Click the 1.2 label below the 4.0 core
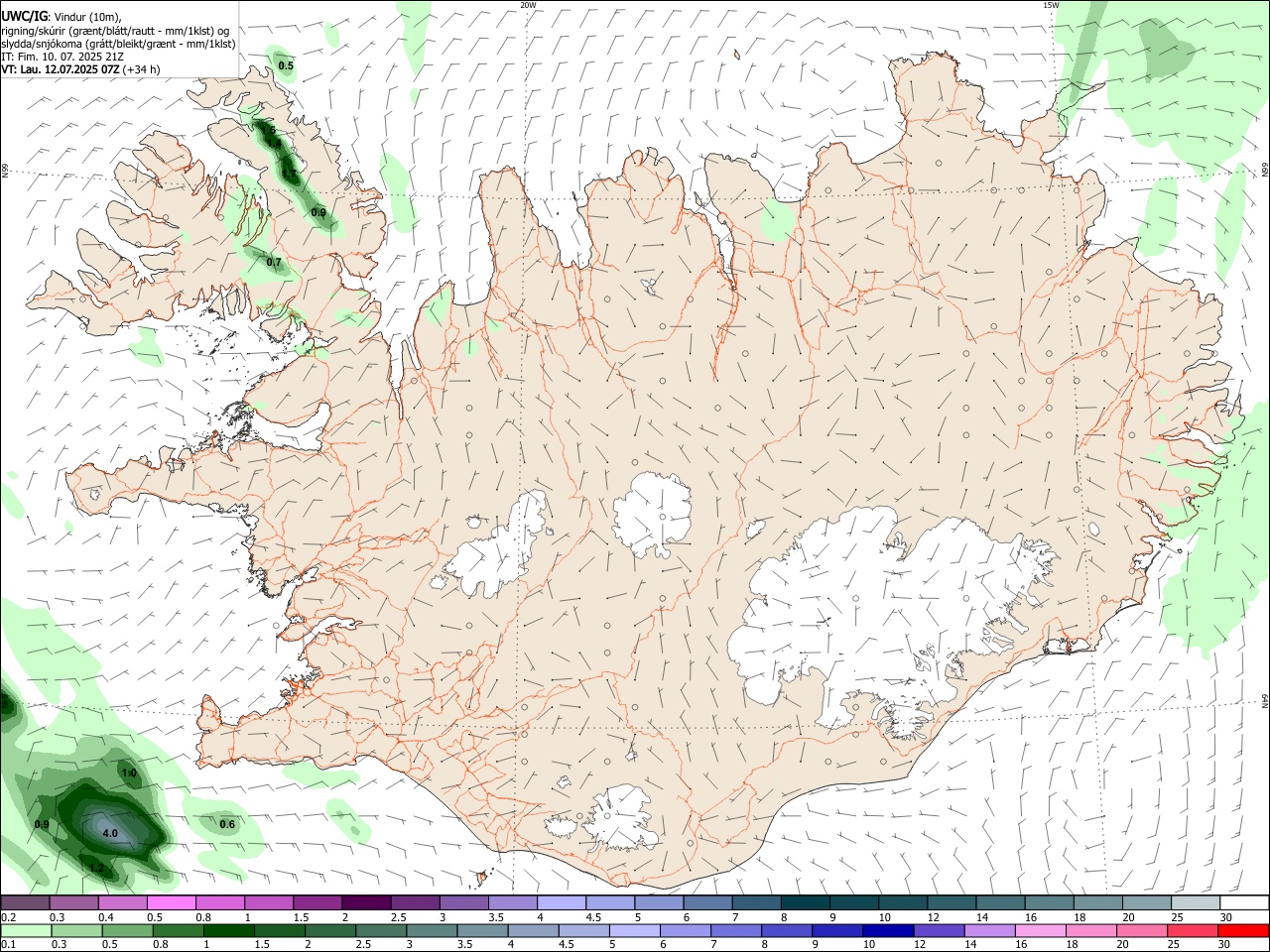The height and width of the screenshot is (952, 1270). click(96, 869)
